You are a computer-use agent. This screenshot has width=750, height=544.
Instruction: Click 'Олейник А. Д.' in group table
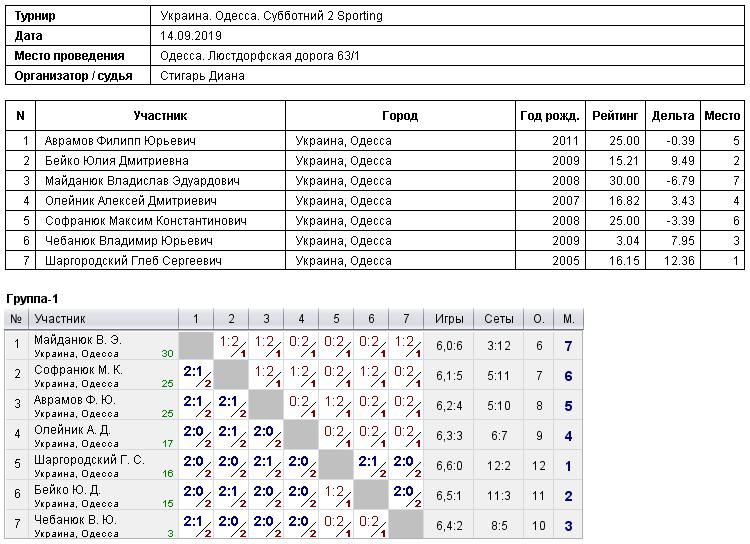pyautogui.click(x=73, y=430)
